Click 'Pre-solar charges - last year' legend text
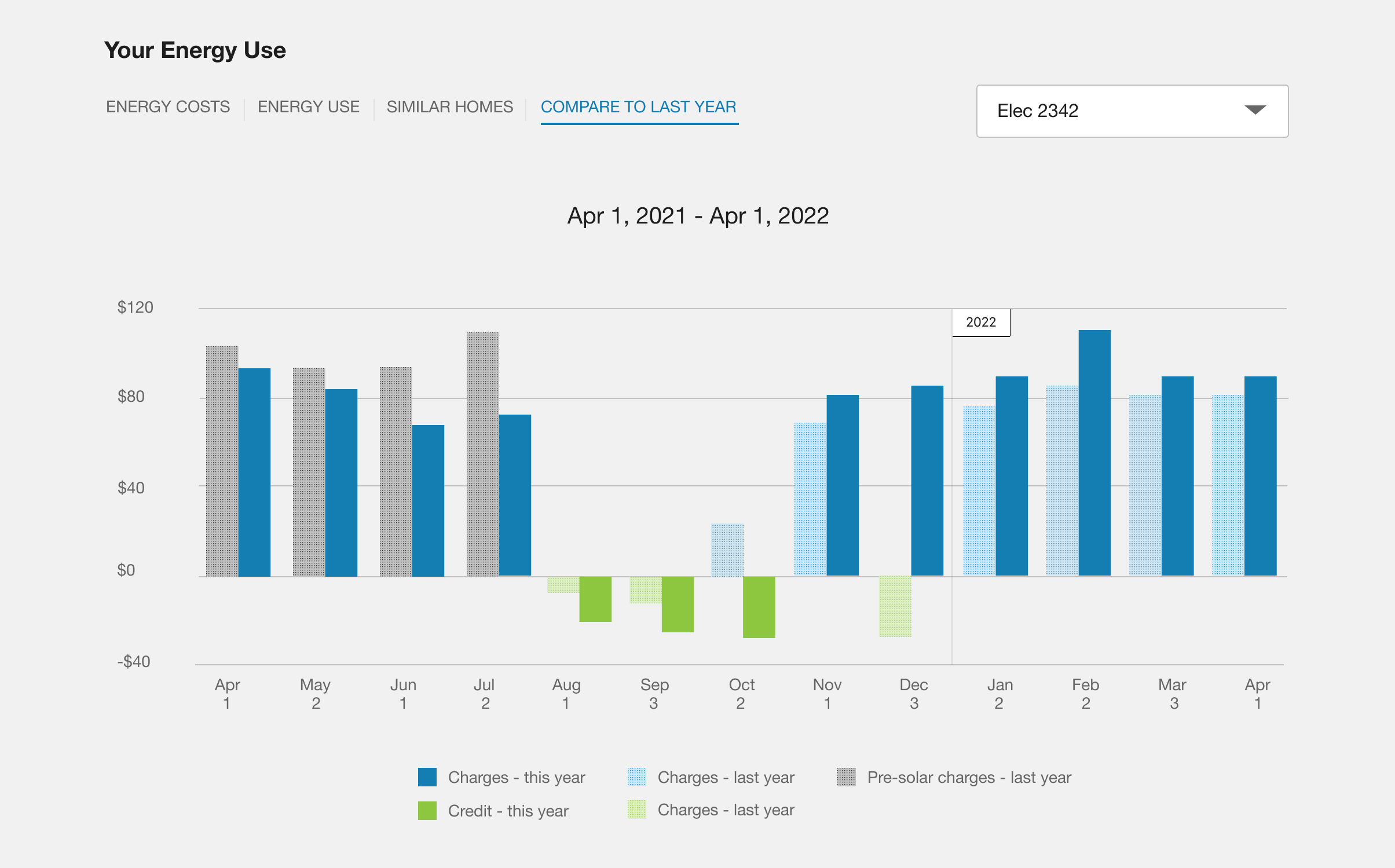1395x868 pixels. click(x=969, y=777)
